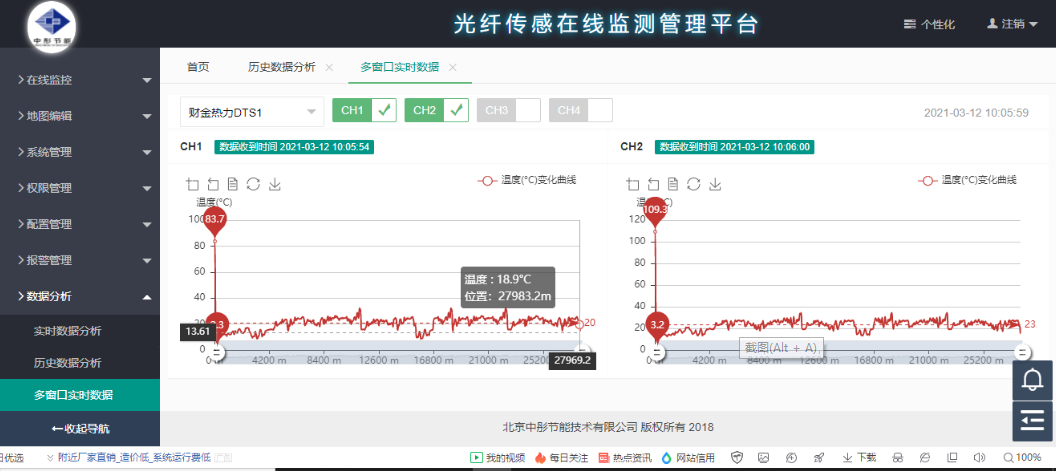The image size is (1056, 471).
Task: Save the CH1 chart as an image
Action: pyautogui.click(x=275, y=184)
